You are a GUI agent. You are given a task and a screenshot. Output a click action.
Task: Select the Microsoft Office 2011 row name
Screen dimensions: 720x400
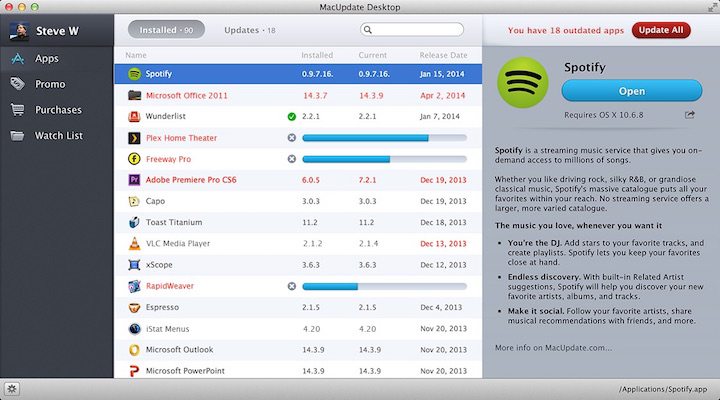coord(186,96)
